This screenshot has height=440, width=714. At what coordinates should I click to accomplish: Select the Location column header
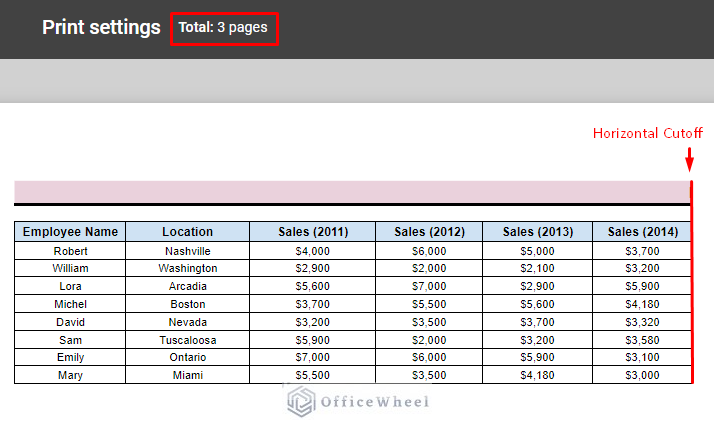pos(187,232)
